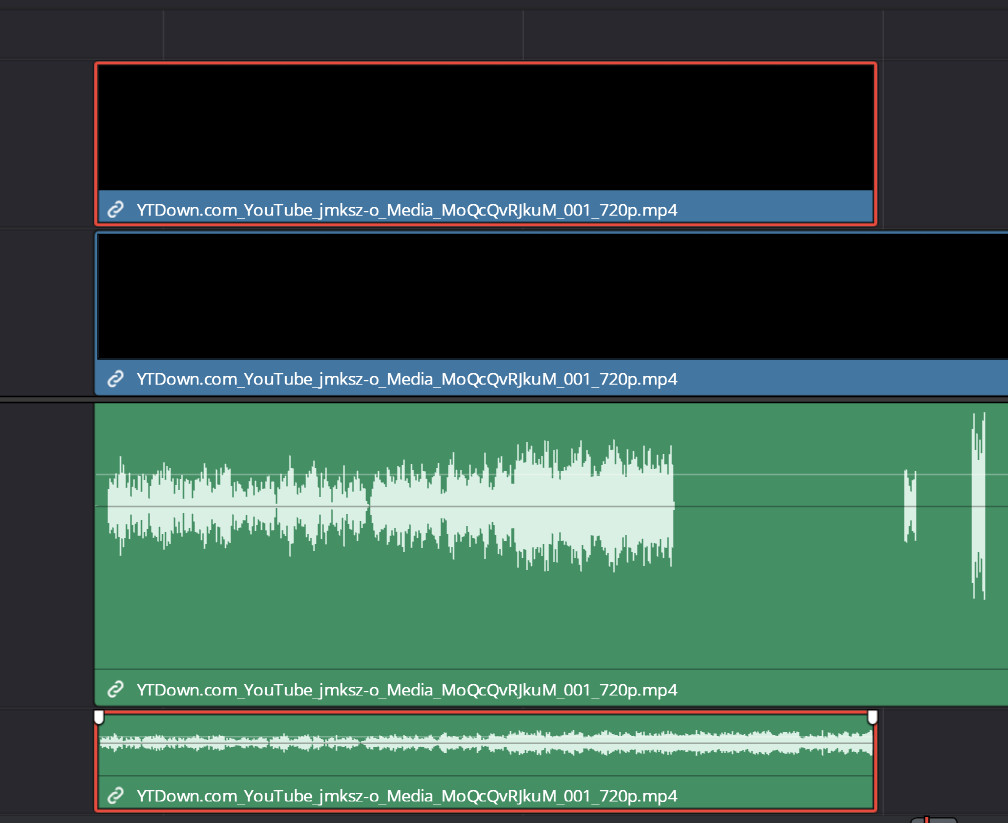Click the left fade handle on the bottom audio clip
Screen dimensions: 1008x823
pyautogui.click(x=99, y=717)
